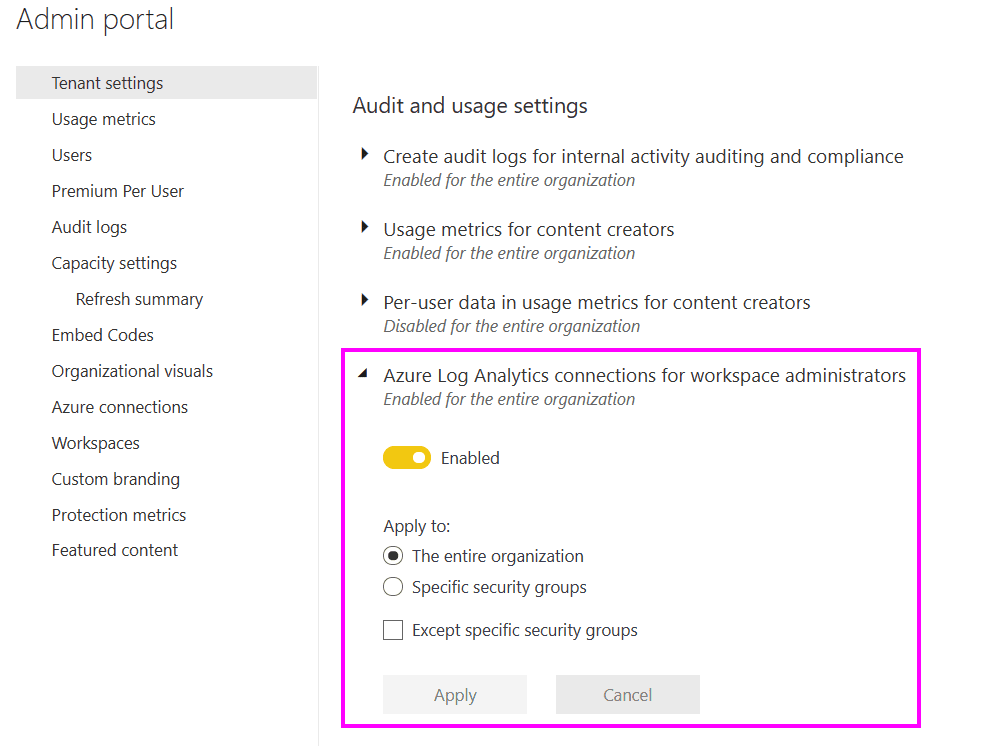This screenshot has width=1002, height=746.
Task: Open Usage metrics page
Action: pyautogui.click(x=104, y=120)
